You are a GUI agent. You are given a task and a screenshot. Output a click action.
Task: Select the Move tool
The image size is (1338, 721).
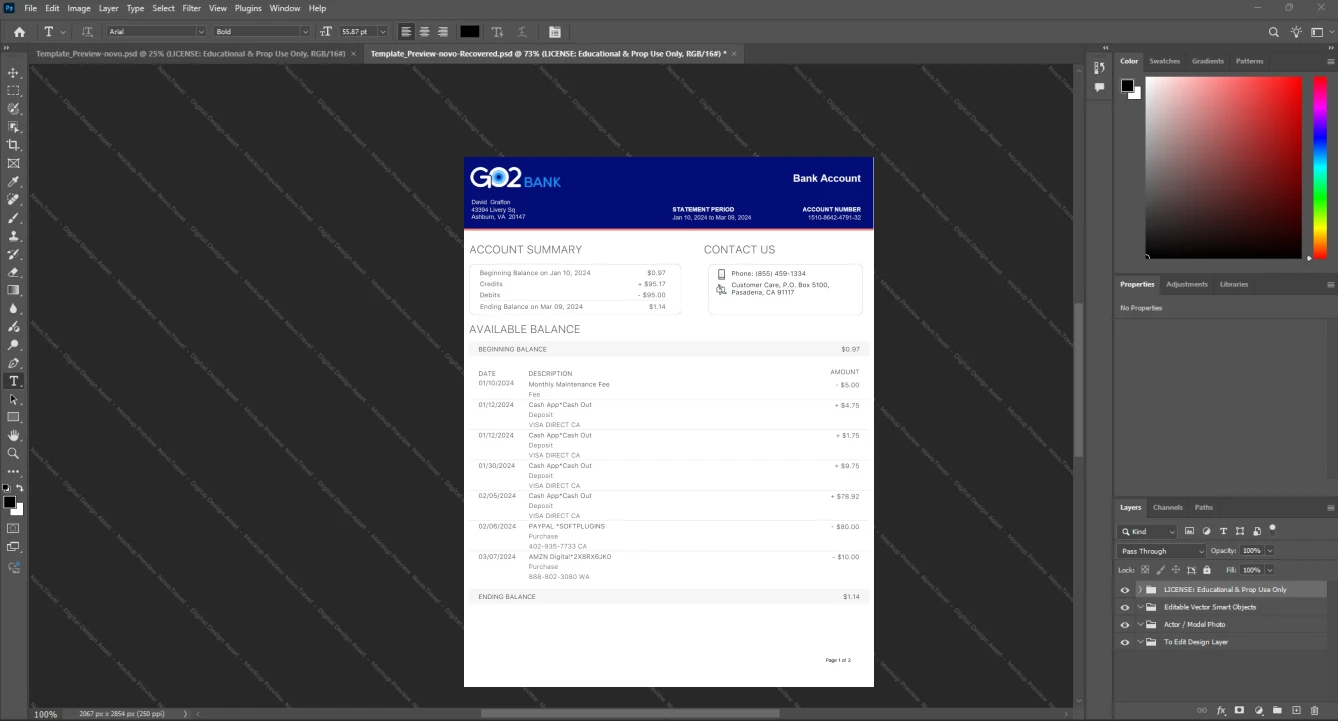[x=13, y=73]
